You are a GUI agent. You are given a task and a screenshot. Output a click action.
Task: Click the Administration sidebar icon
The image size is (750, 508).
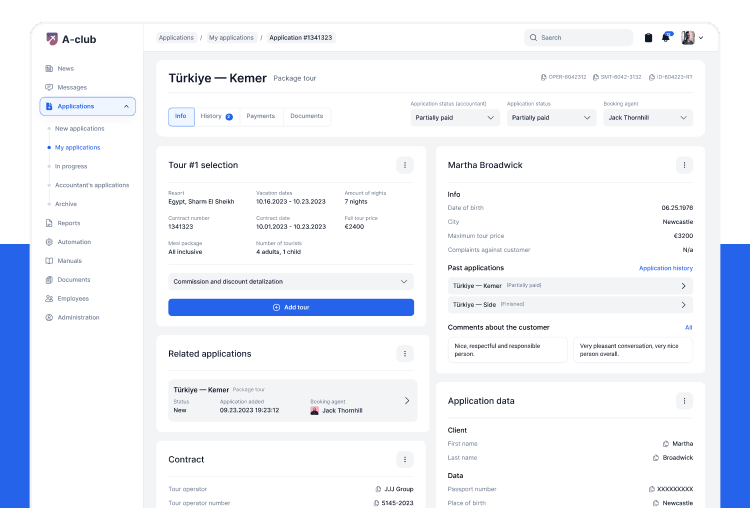click(49, 318)
